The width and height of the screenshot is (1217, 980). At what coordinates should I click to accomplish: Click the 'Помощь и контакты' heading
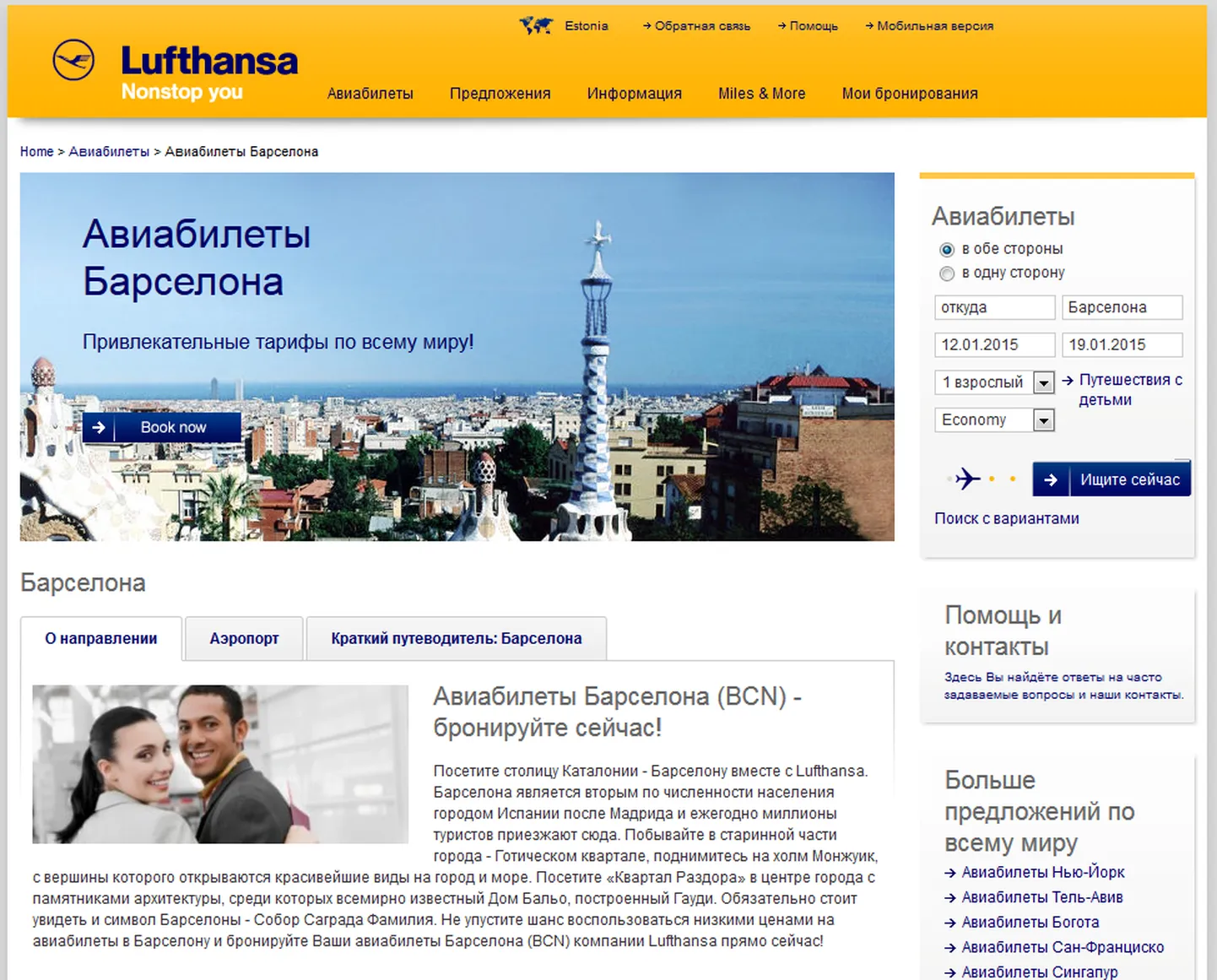pyautogui.click(x=1003, y=631)
